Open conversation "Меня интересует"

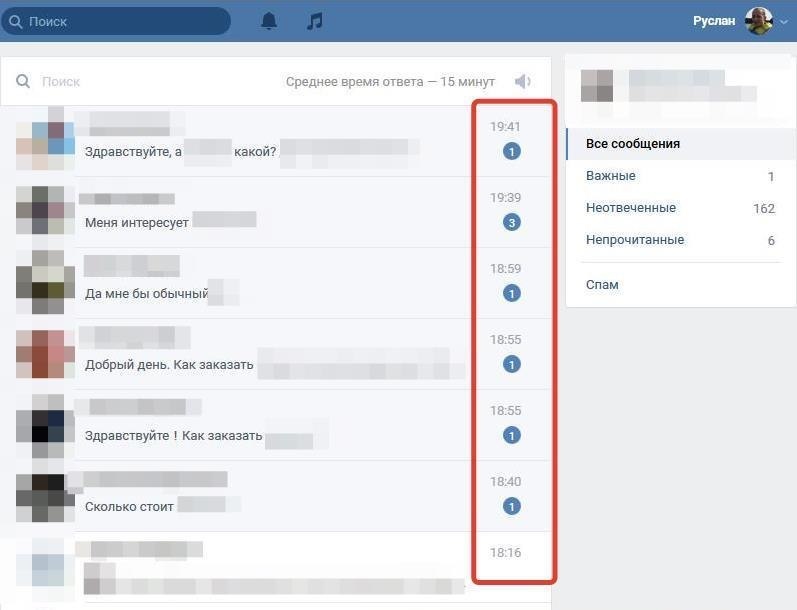click(275, 212)
